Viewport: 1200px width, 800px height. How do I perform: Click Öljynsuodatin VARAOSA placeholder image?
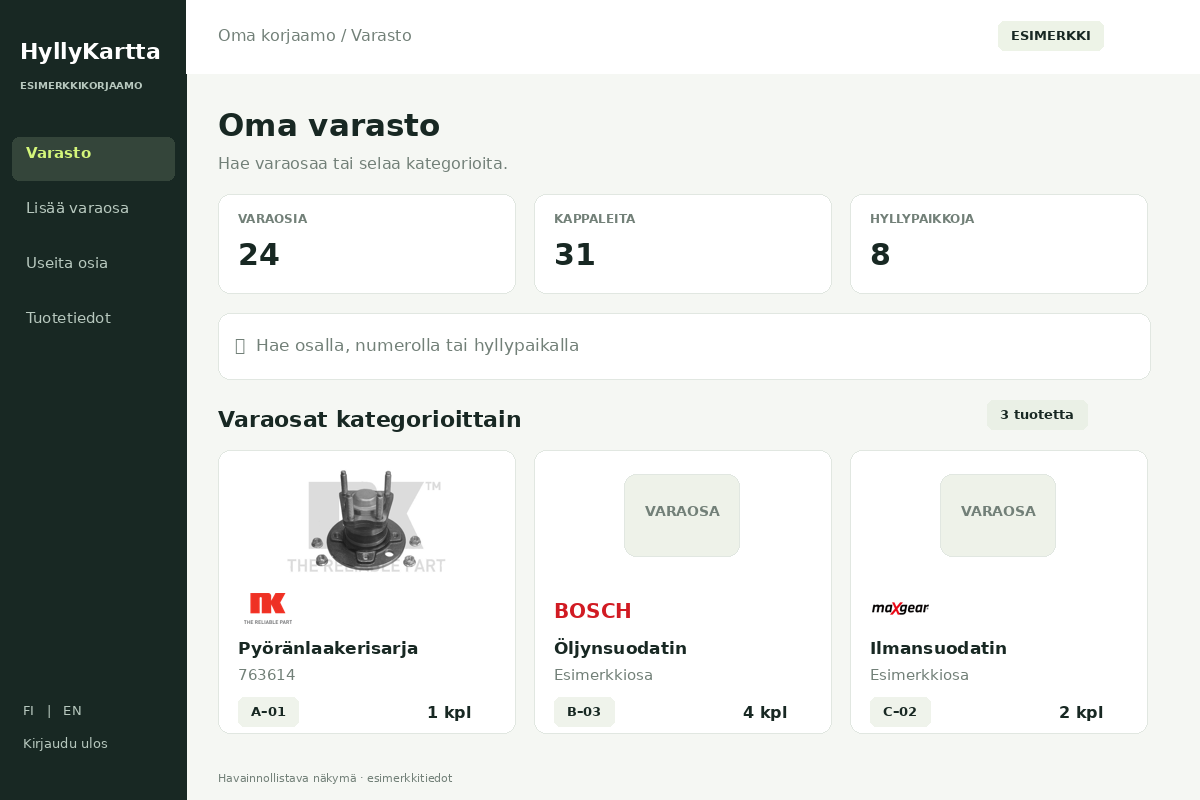coord(682,515)
